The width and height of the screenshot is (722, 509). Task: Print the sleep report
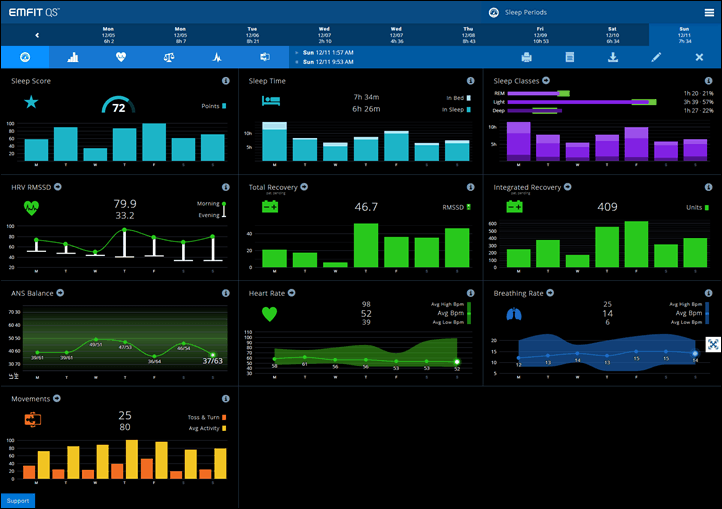click(526, 57)
